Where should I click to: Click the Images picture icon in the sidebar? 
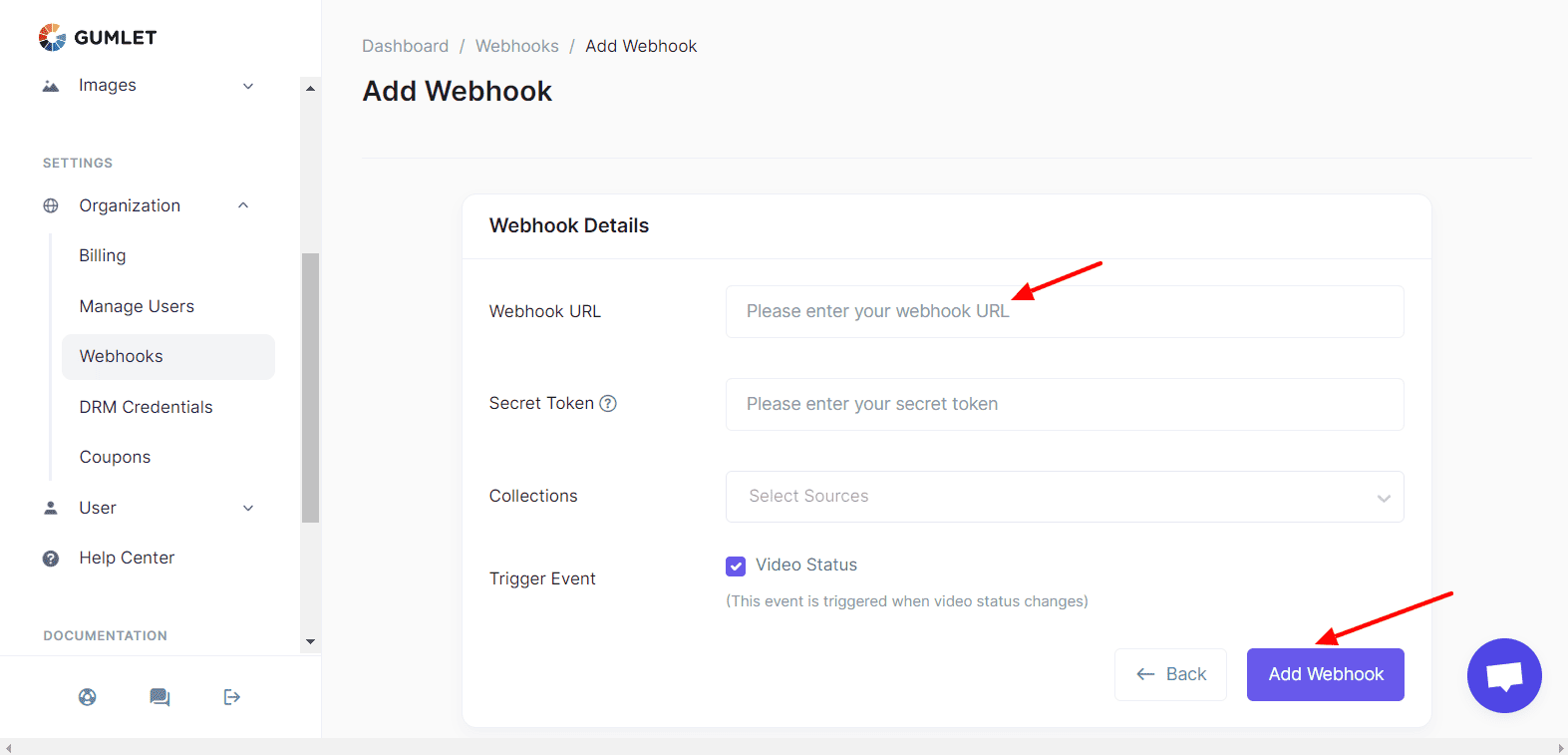pyautogui.click(x=51, y=86)
